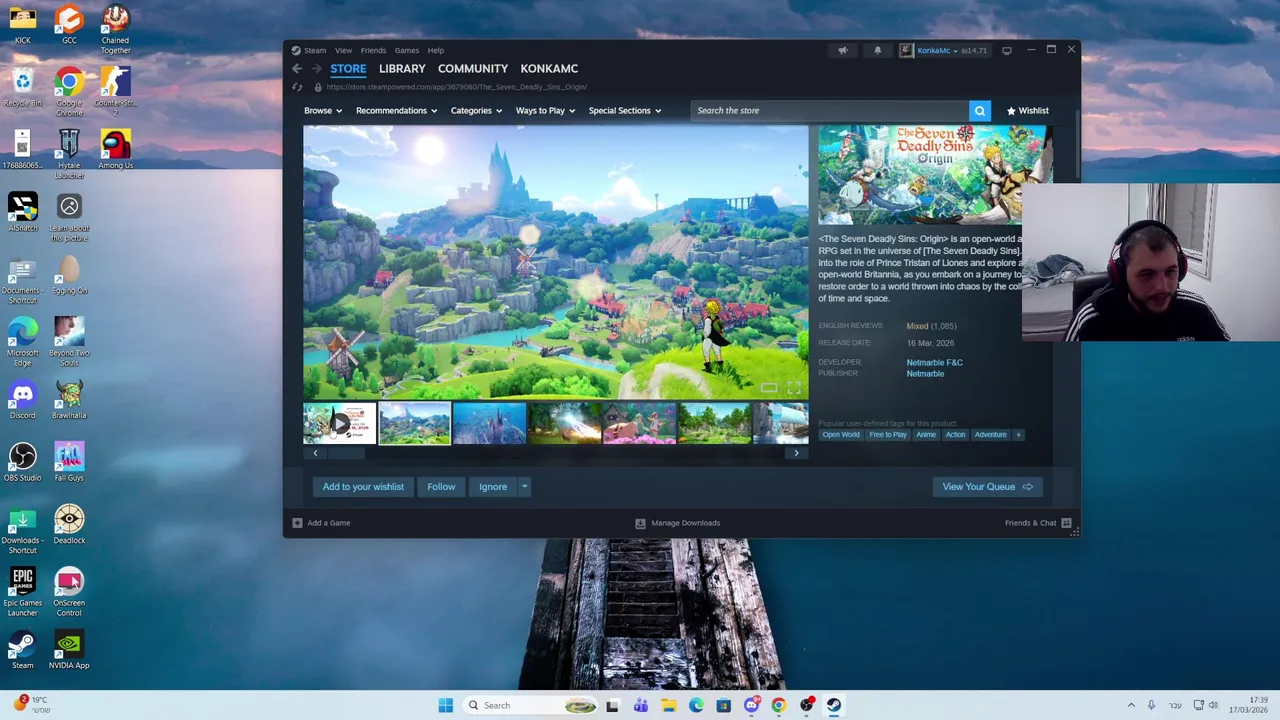Open the Categories dropdown
Screen dimensions: 1280x720
click(x=476, y=111)
